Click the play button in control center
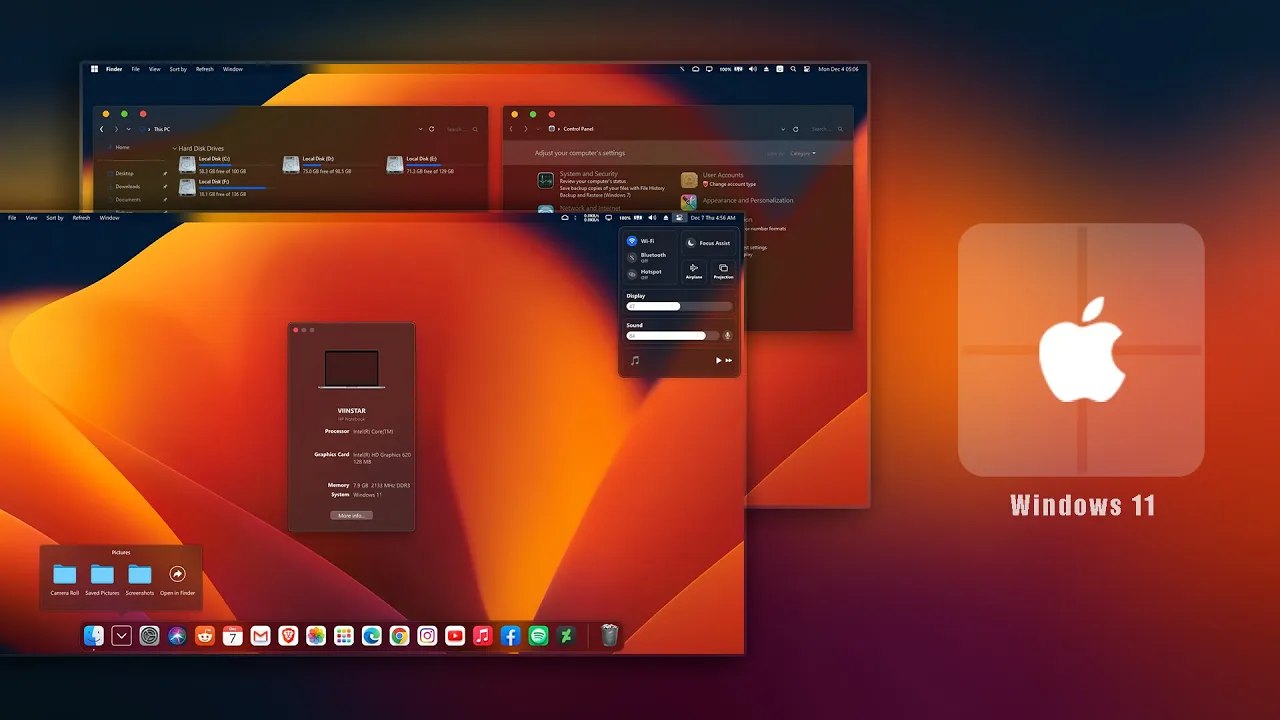Viewport: 1280px width, 720px height. tap(718, 360)
